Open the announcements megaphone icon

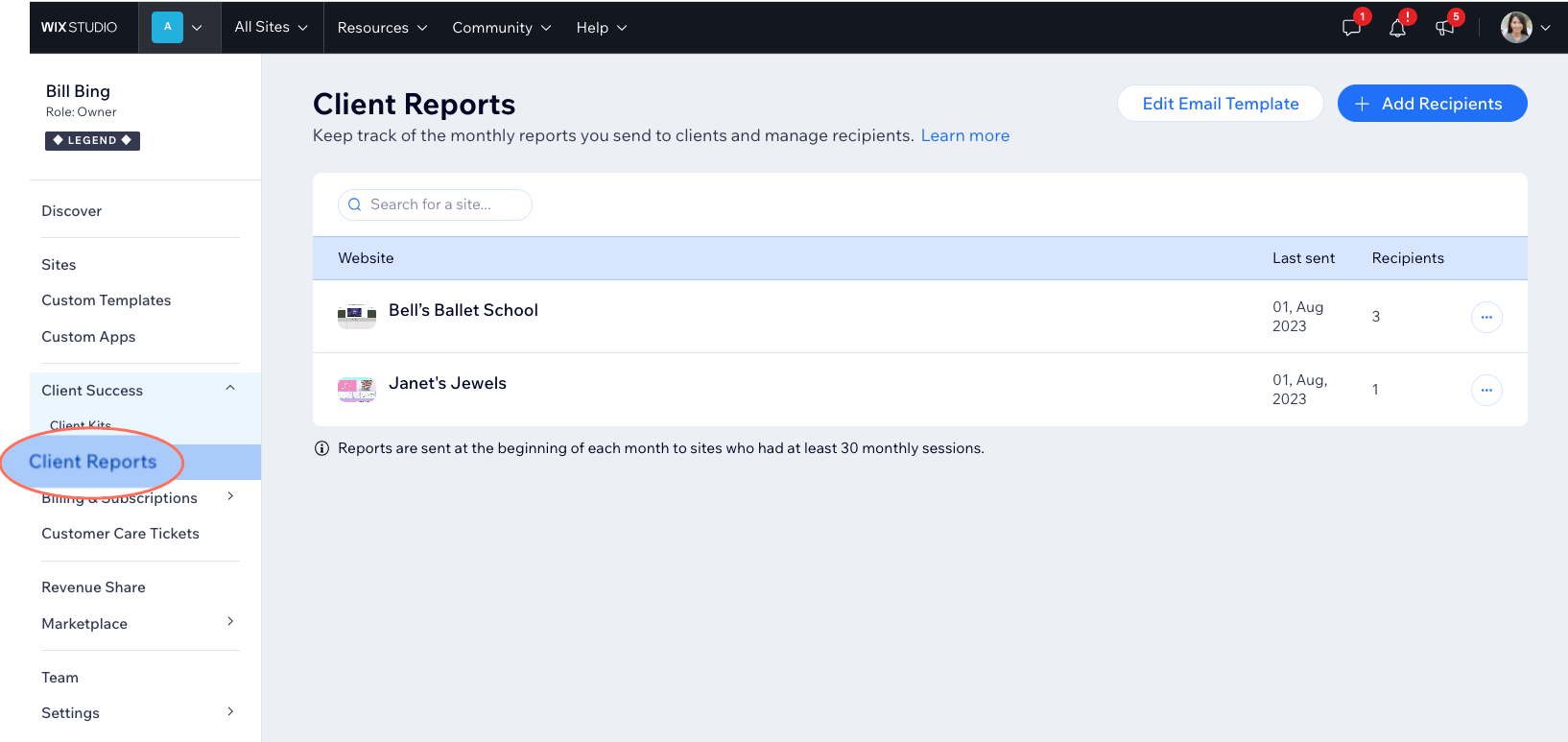pyautogui.click(x=1445, y=28)
